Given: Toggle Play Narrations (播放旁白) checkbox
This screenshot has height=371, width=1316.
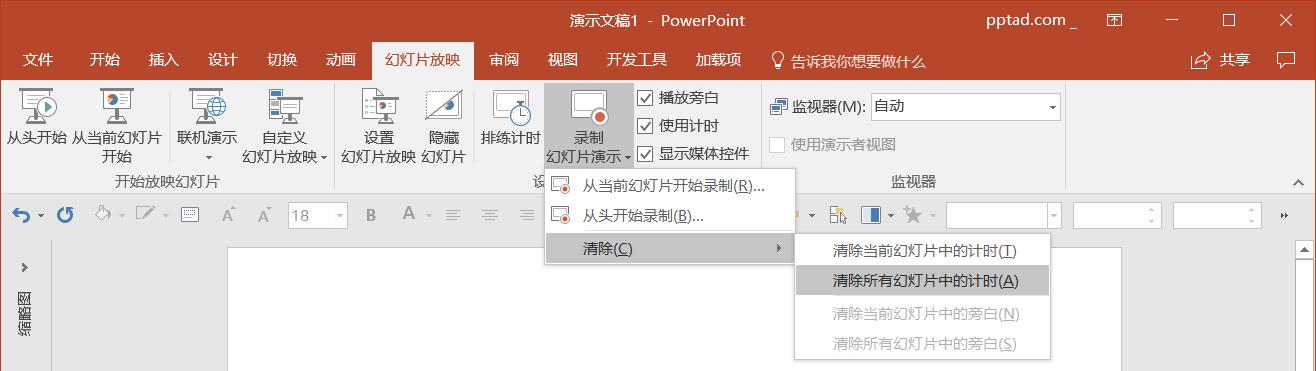Looking at the screenshot, I should point(645,98).
